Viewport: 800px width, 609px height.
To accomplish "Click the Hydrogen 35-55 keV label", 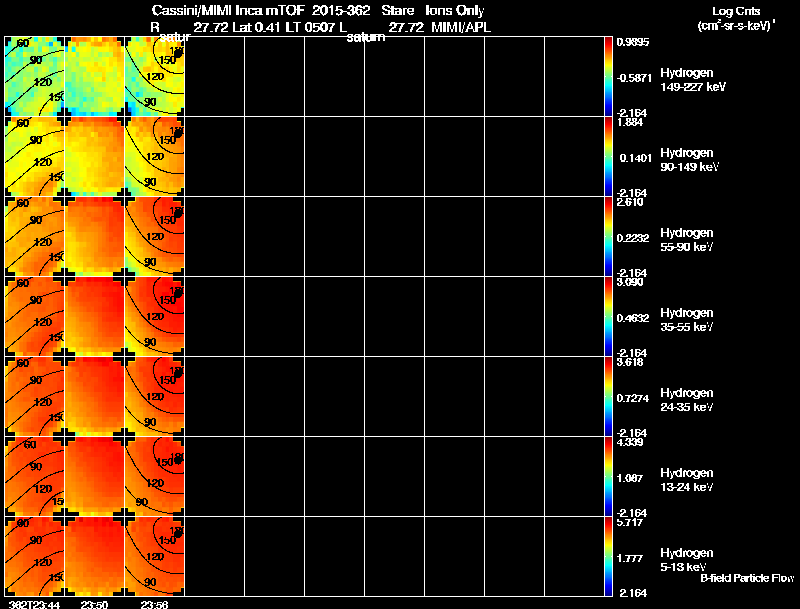I will pos(687,320).
